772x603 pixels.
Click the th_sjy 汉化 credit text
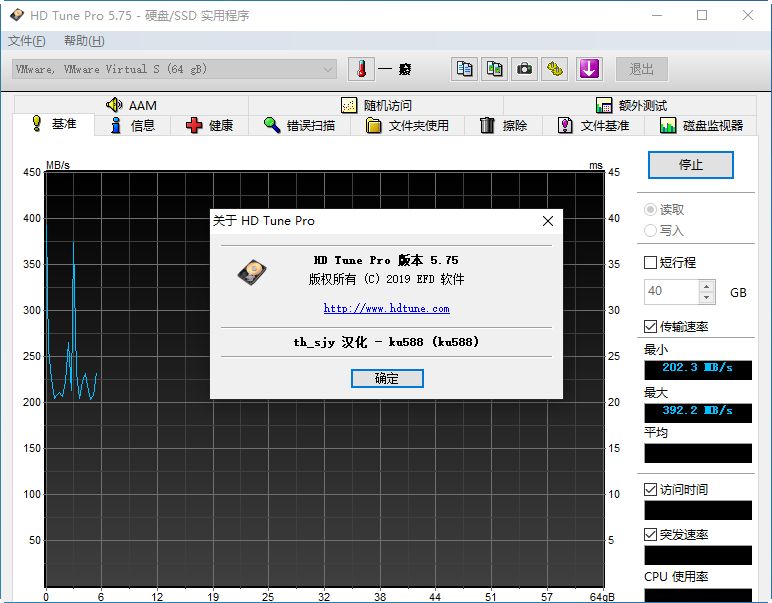[x=386, y=342]
